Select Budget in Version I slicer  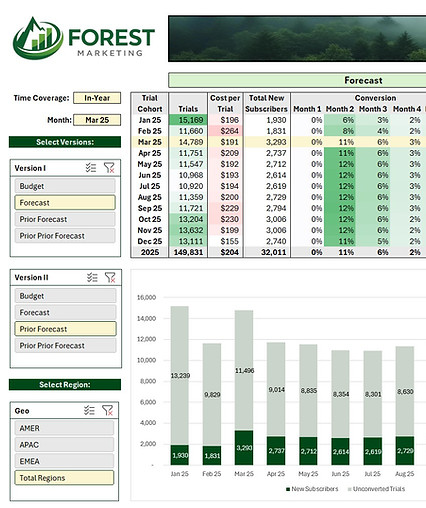pos(65,186)
